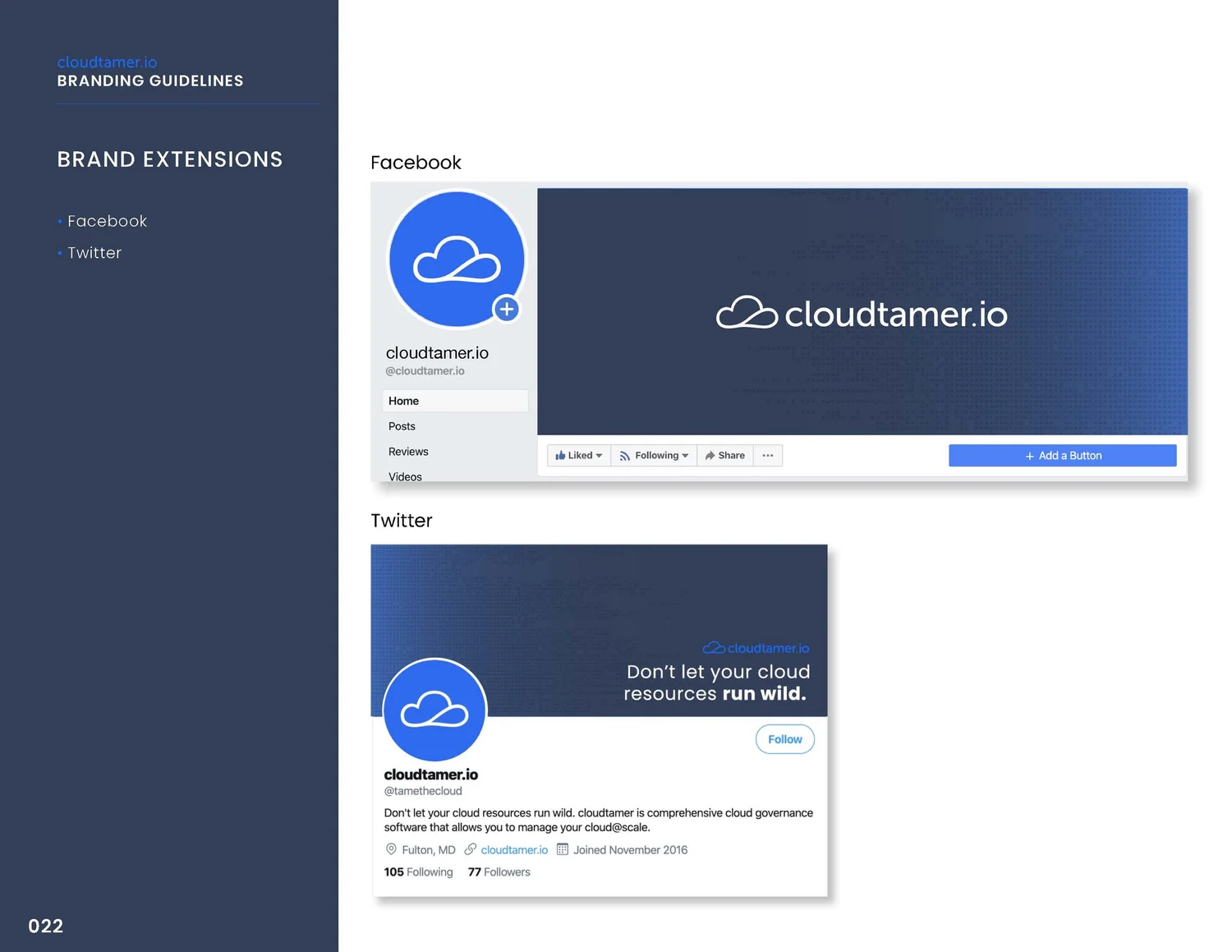Click the Share button
The height and width of the screenshot is (952, 1232).
point(725,456)
